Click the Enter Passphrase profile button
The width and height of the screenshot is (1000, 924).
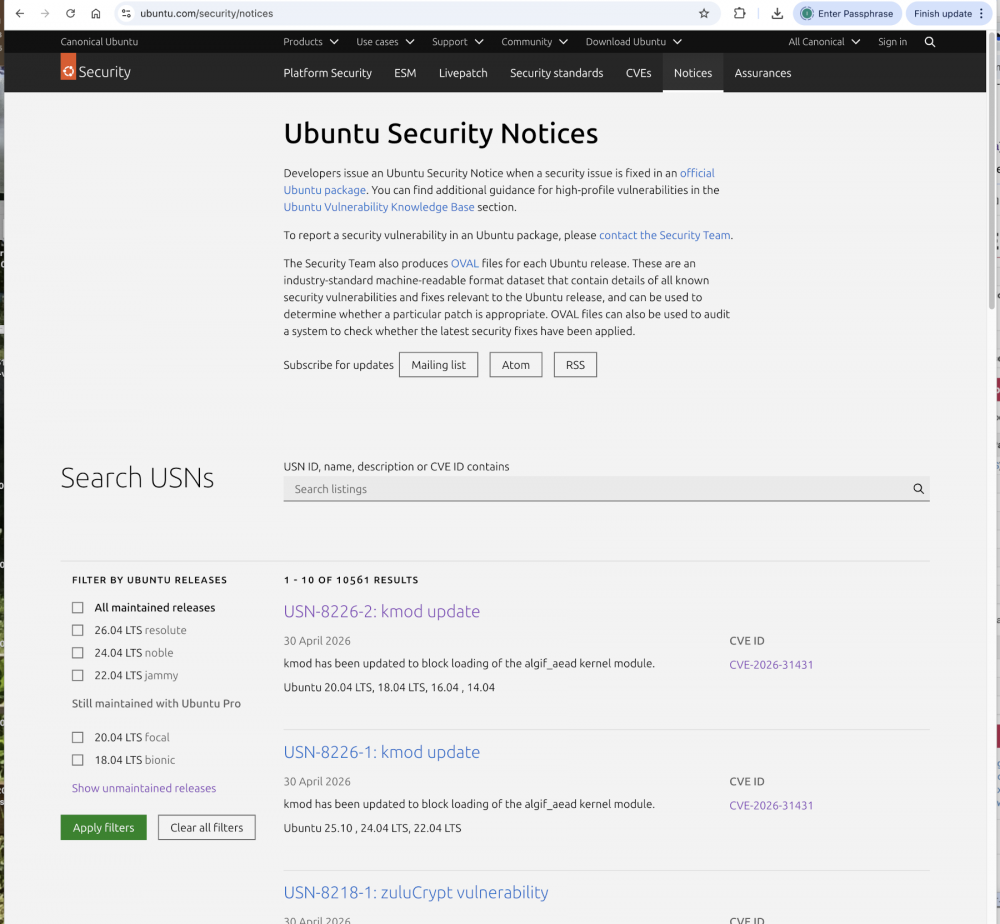click(847, 13)
